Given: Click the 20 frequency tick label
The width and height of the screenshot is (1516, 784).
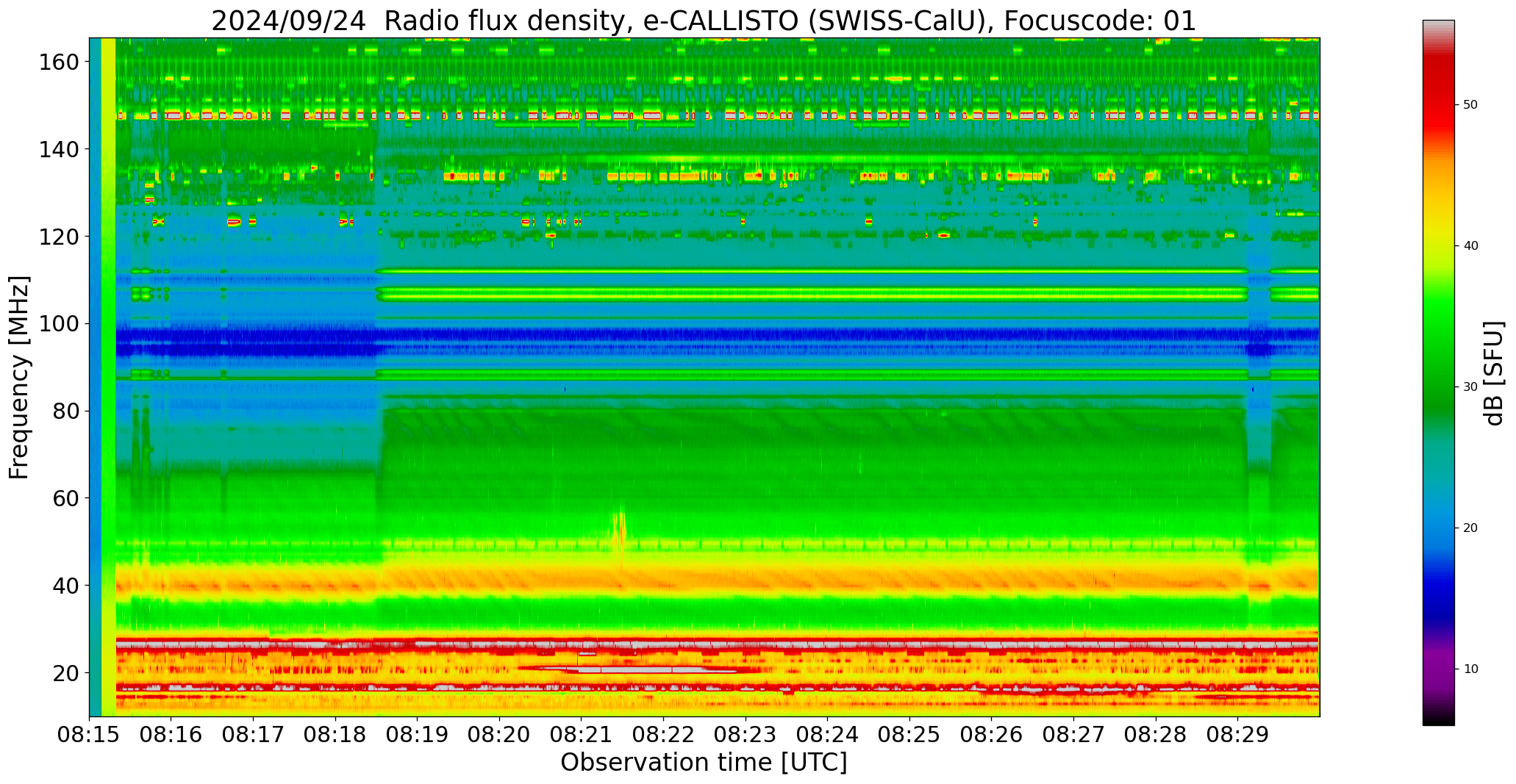Looking at the screenshot, I should pos(66,672).
